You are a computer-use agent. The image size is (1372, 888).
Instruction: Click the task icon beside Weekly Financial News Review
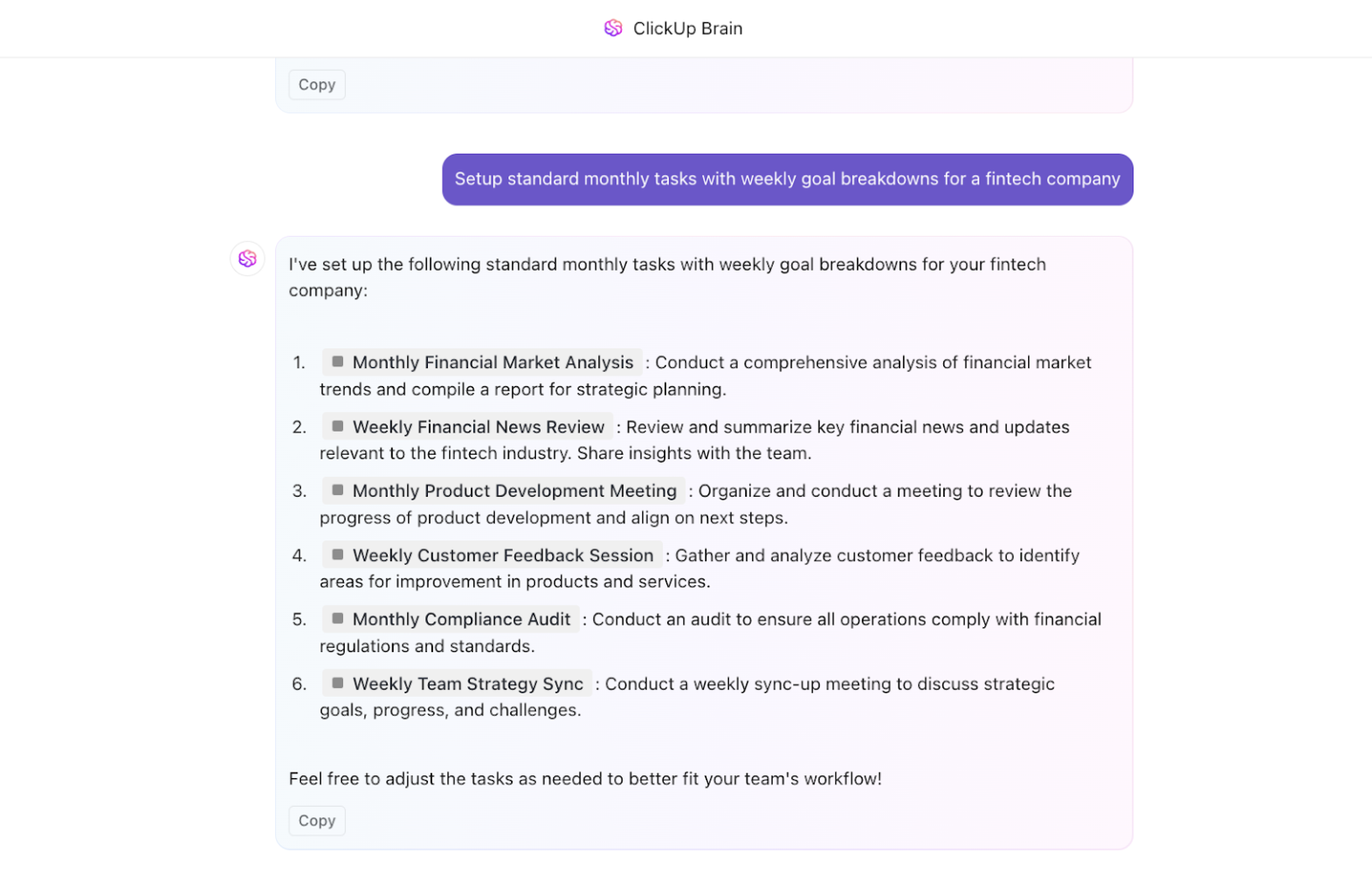pyautogui.click(x=338, y=426)
